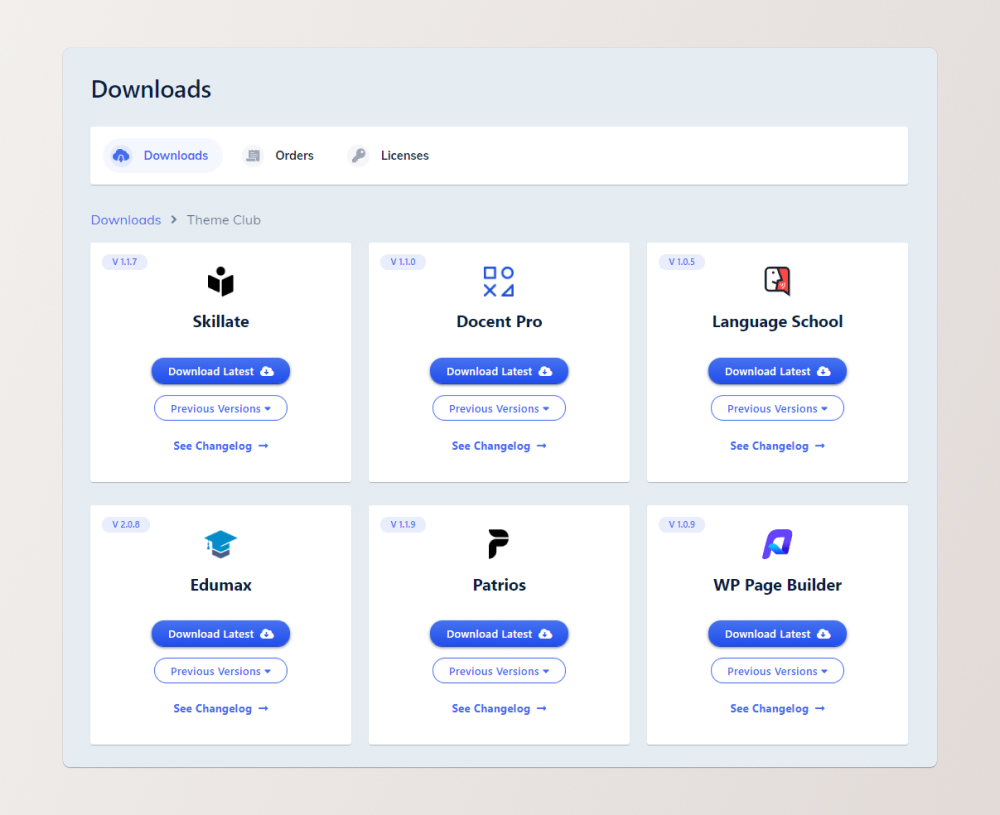
Task: Download latest Edumax version
Action: coord(221,634)
